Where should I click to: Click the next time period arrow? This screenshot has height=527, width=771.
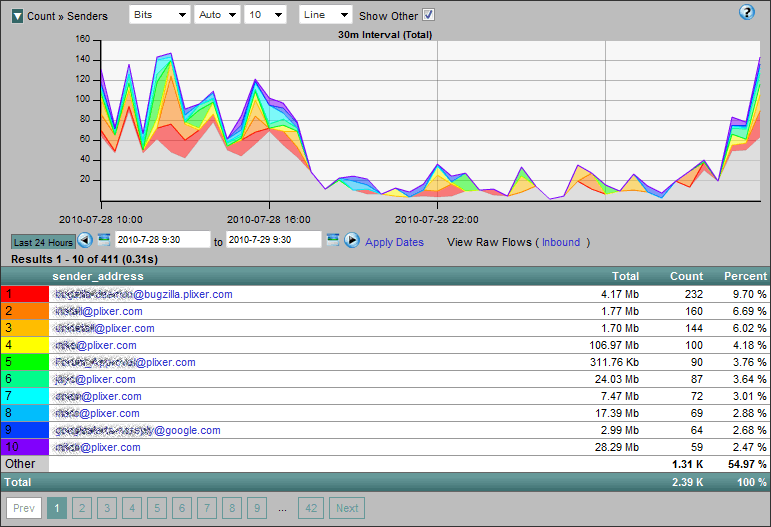(352, 240)
